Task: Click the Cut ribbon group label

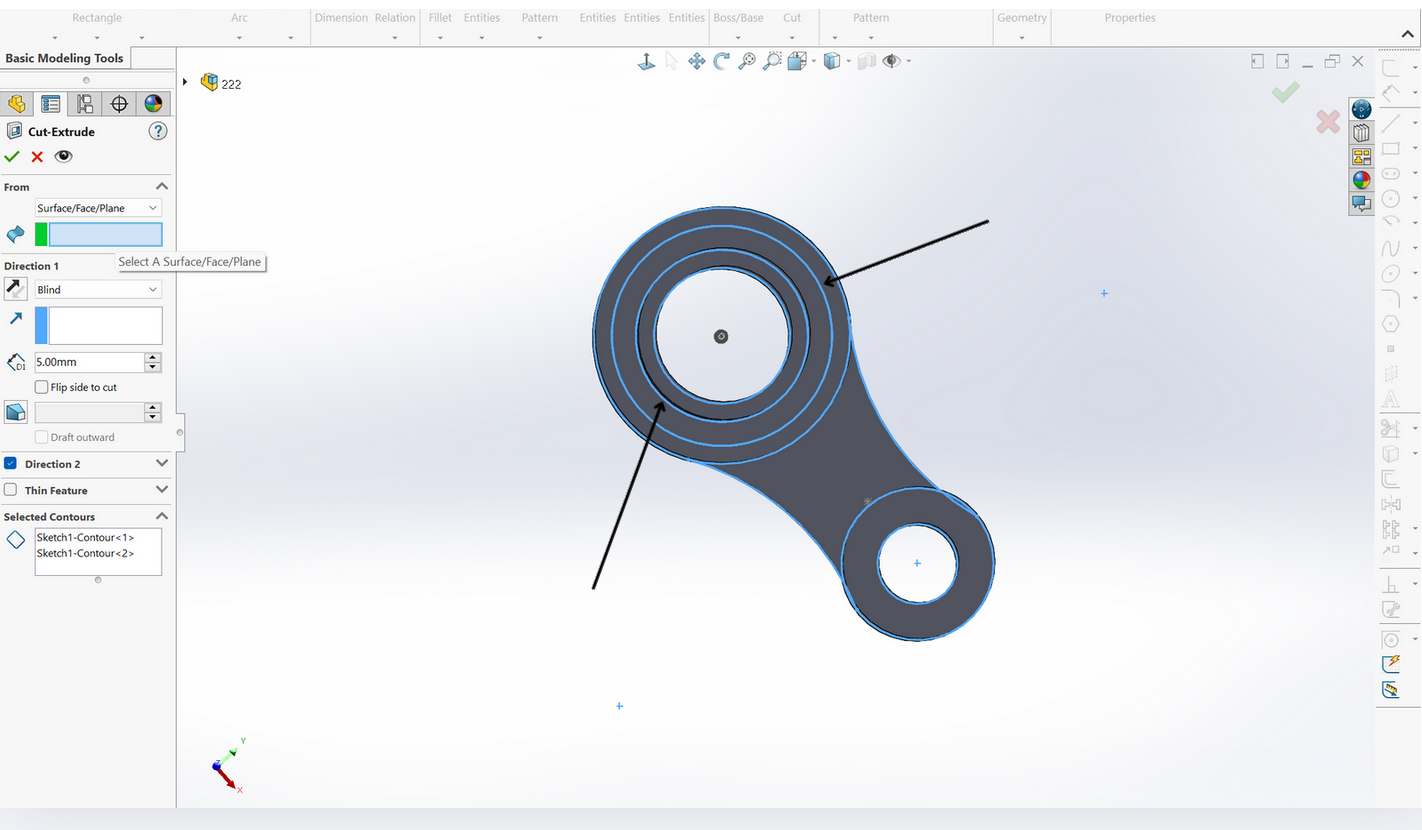Action: 792,18
